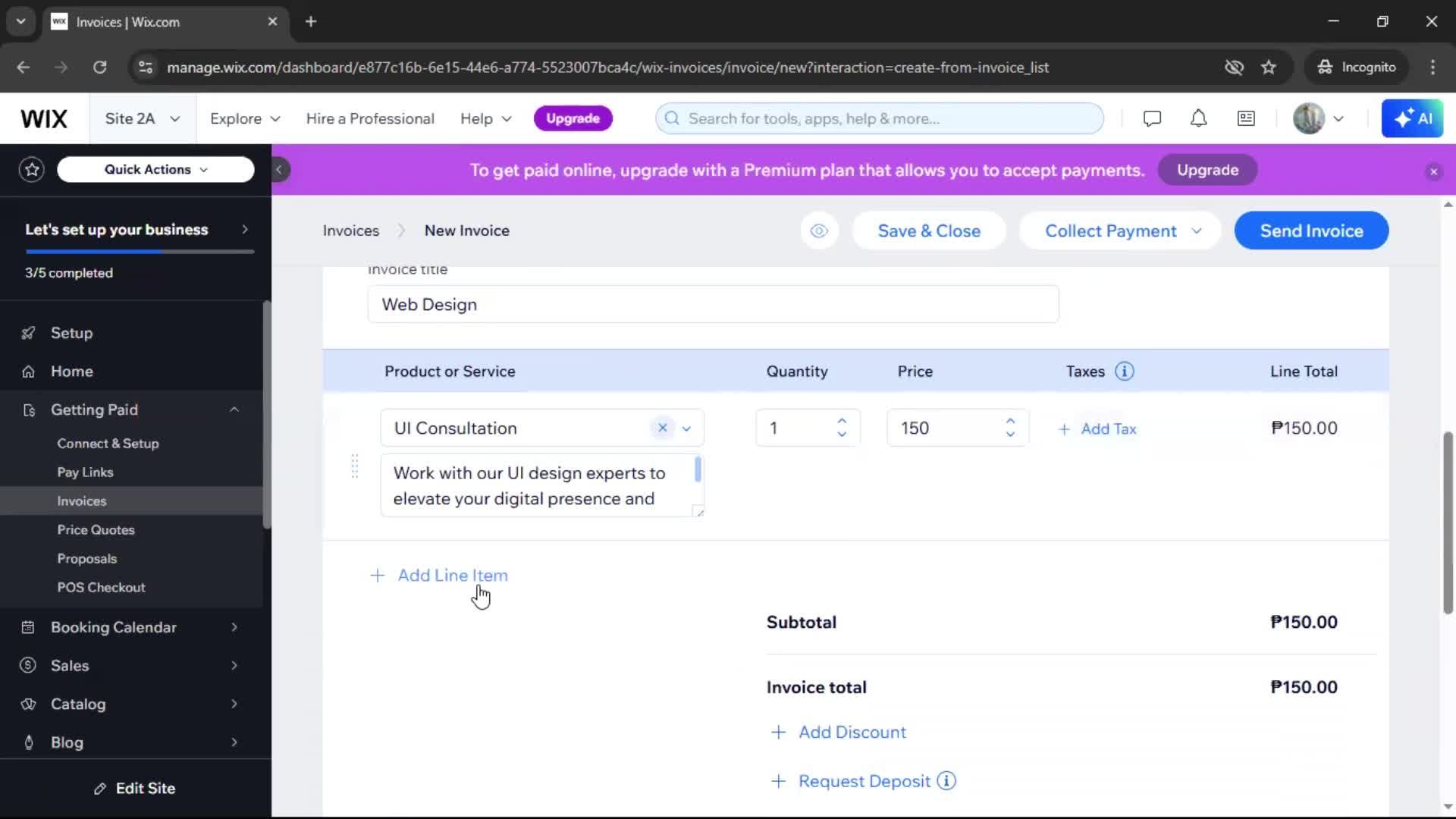
Task: Click the site information icon in address bar
Action: coord(146,67)
